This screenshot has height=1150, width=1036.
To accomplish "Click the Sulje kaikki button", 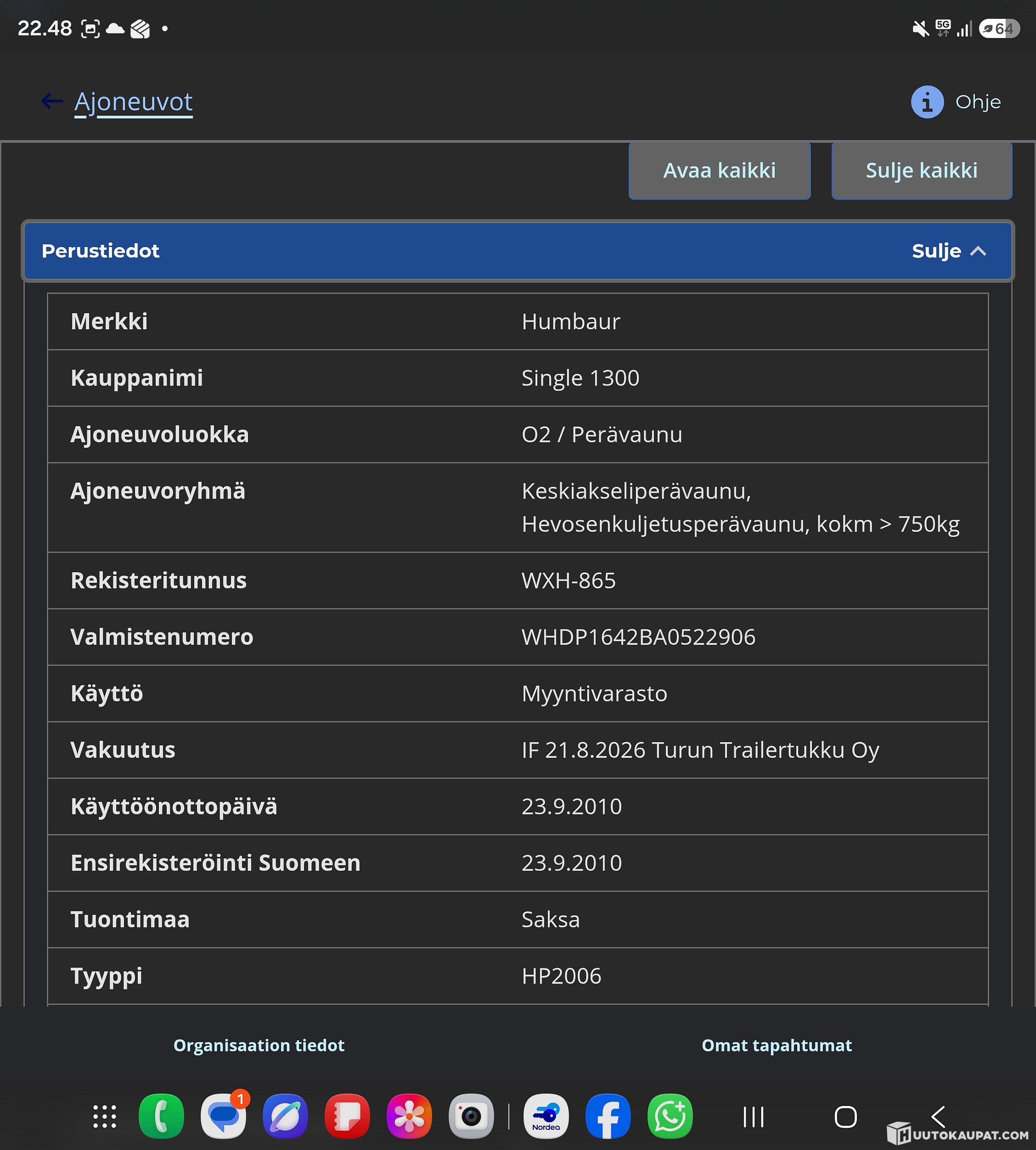I will pos(922,170).
